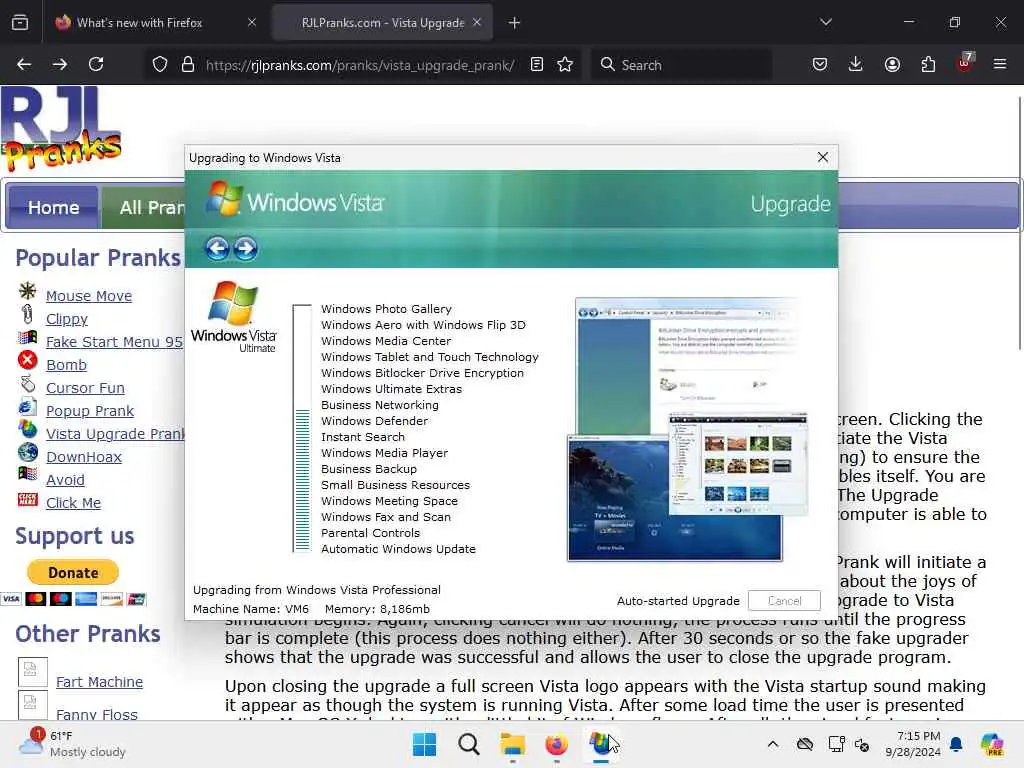Click the Cancel button in upgrade dialog

(784, 600)
